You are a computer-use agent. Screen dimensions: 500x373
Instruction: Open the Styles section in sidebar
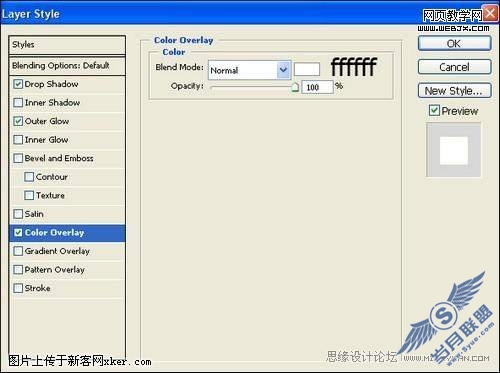click(x=67, y=45)
